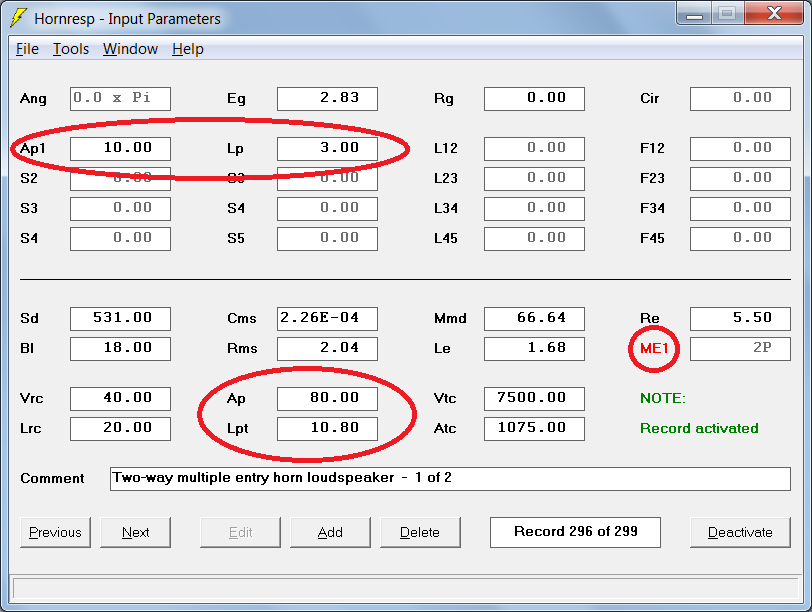This screenshot has width=812, height=612.
Task: Click the Mmd field showing 66.64
Action: pyautogui.click(x=534, y=319)
